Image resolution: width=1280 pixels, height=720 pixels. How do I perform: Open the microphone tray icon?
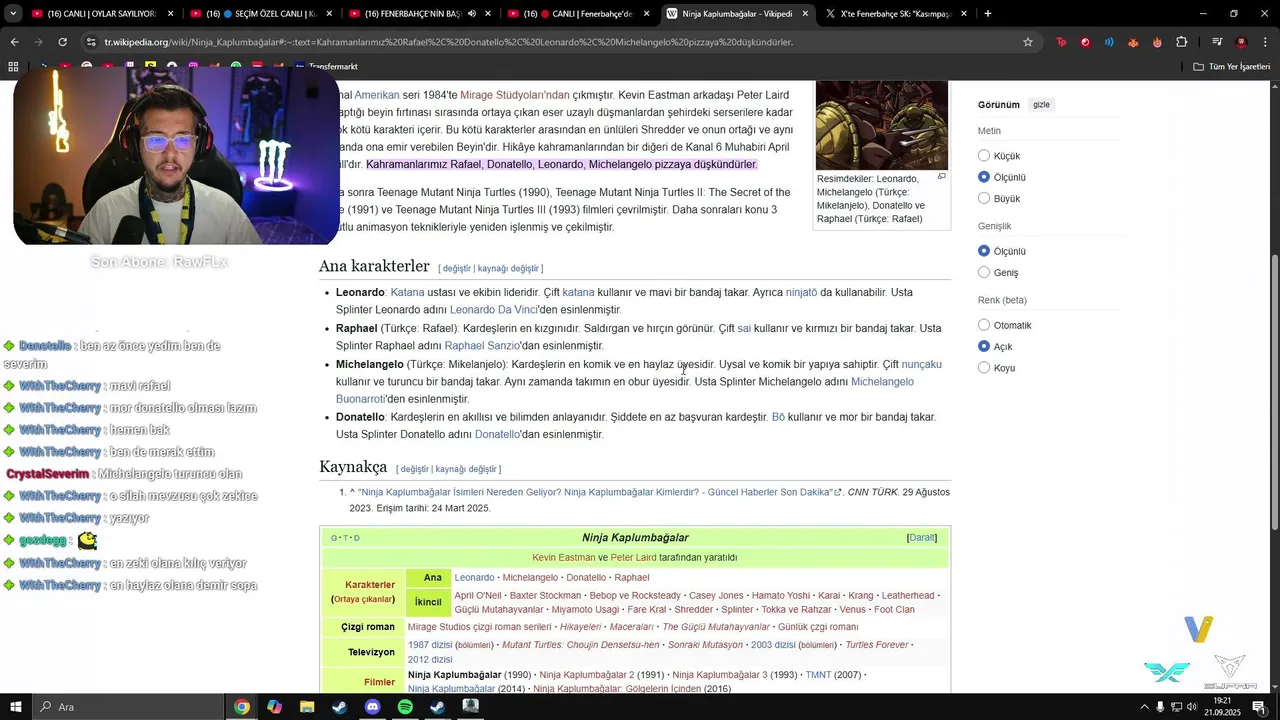click(x=1160, y=707)
